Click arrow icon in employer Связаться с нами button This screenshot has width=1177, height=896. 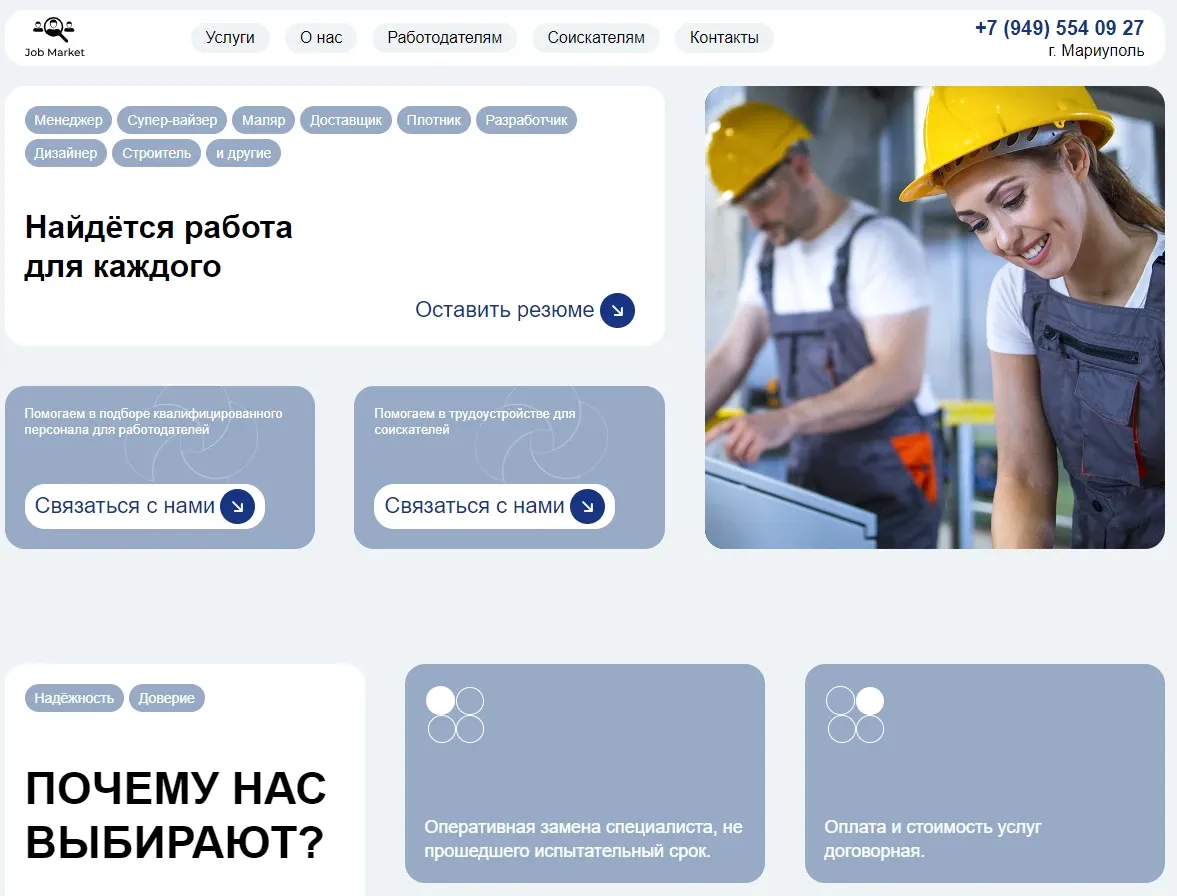(x=237, y=507)
